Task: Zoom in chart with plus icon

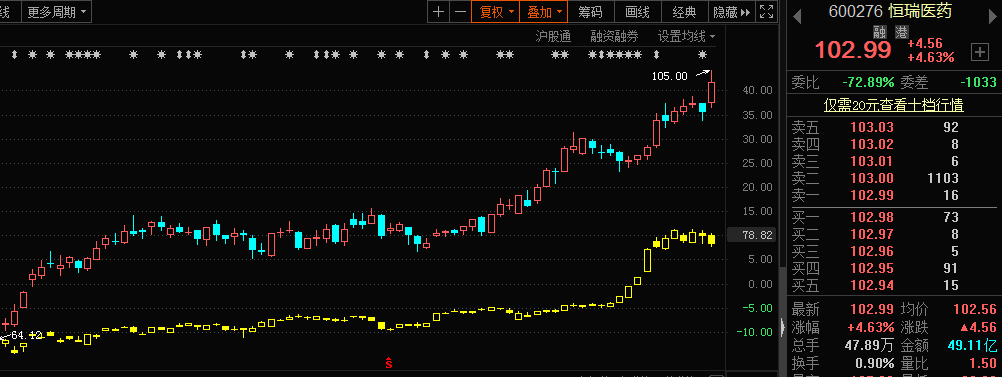Action: click(438, 12)
